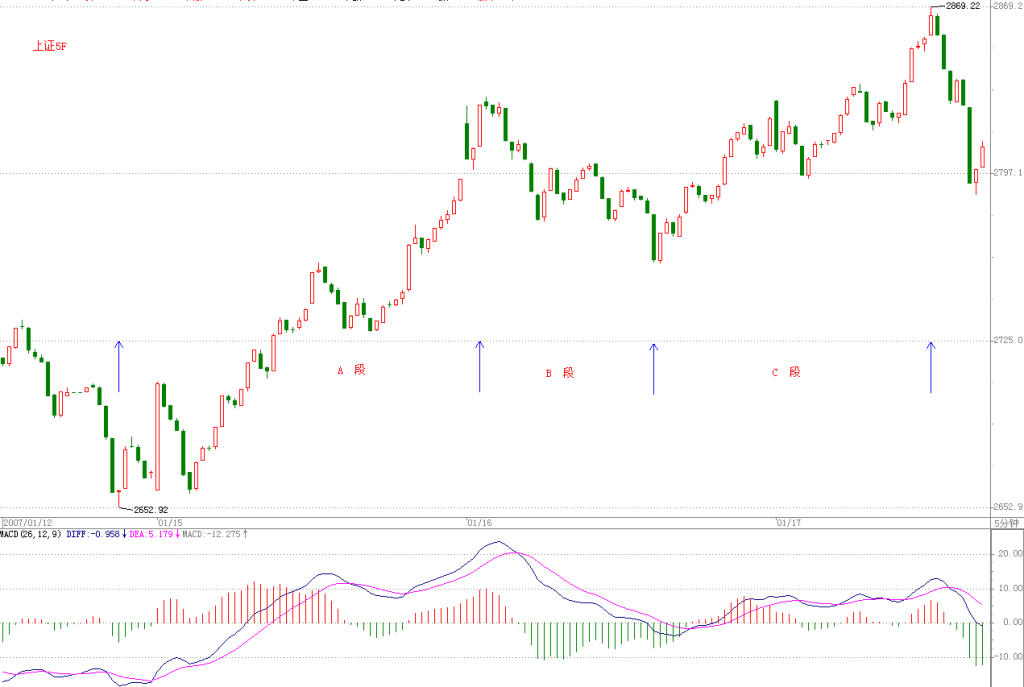The height and width of the screenshot is (687, 1024).
Task: Click the blue arrow between A and B 段
Action: [479, 366]
